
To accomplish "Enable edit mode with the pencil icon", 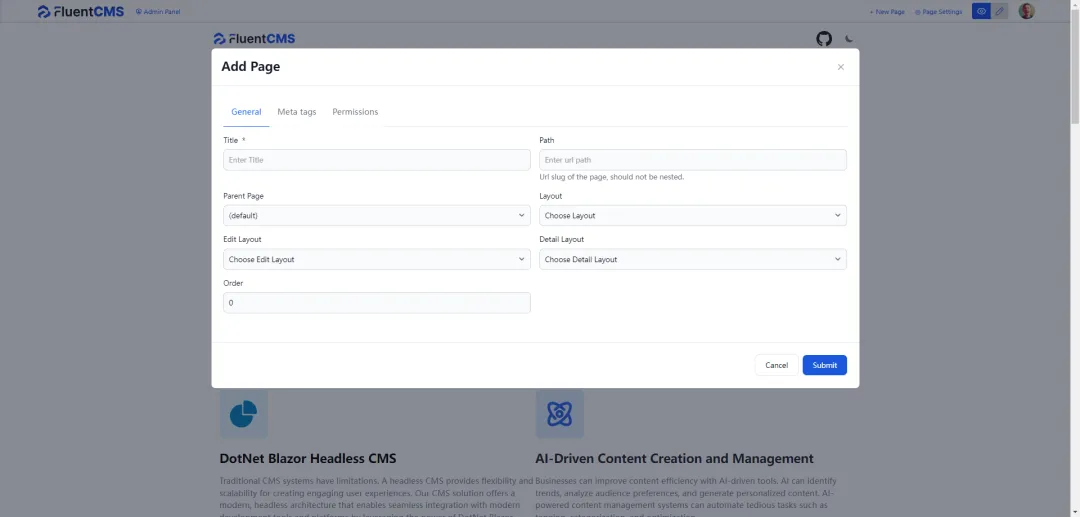I will click(x=999, y=12).
